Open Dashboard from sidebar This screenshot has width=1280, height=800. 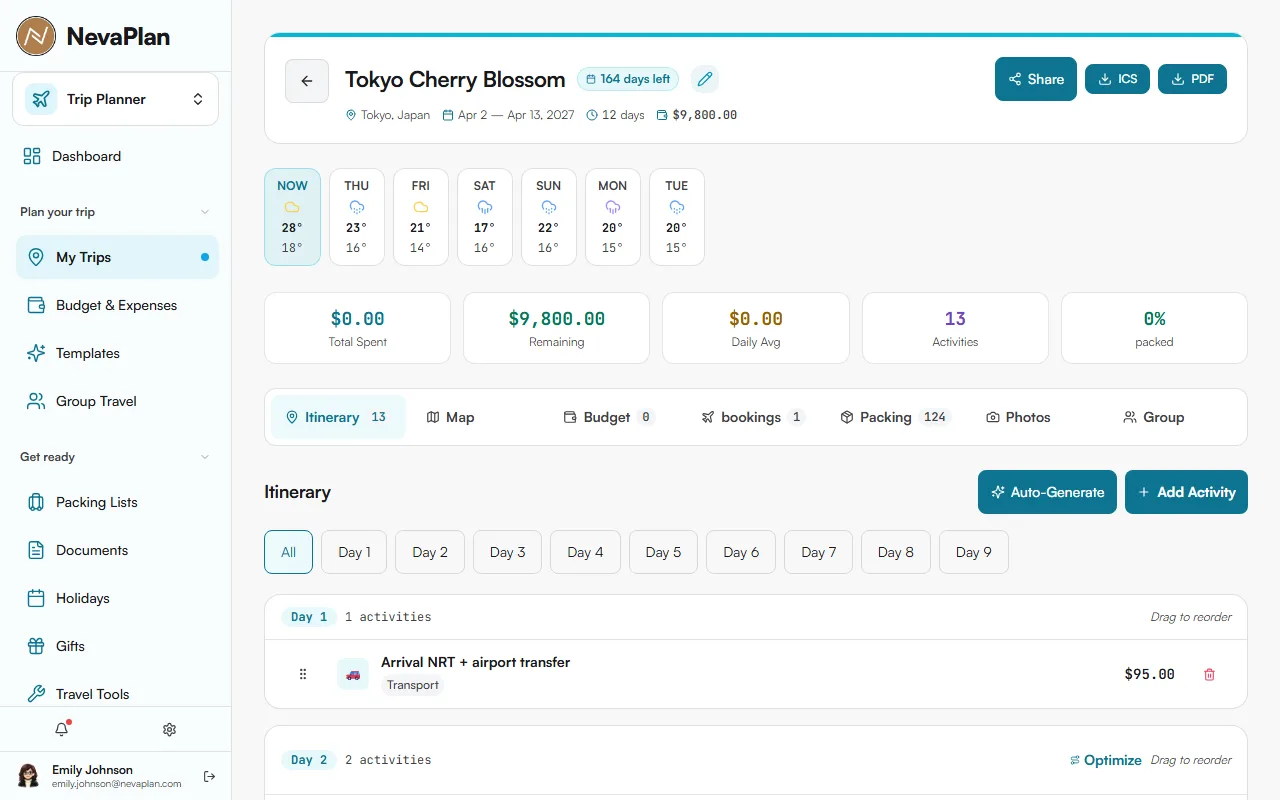tap(116, 156)
